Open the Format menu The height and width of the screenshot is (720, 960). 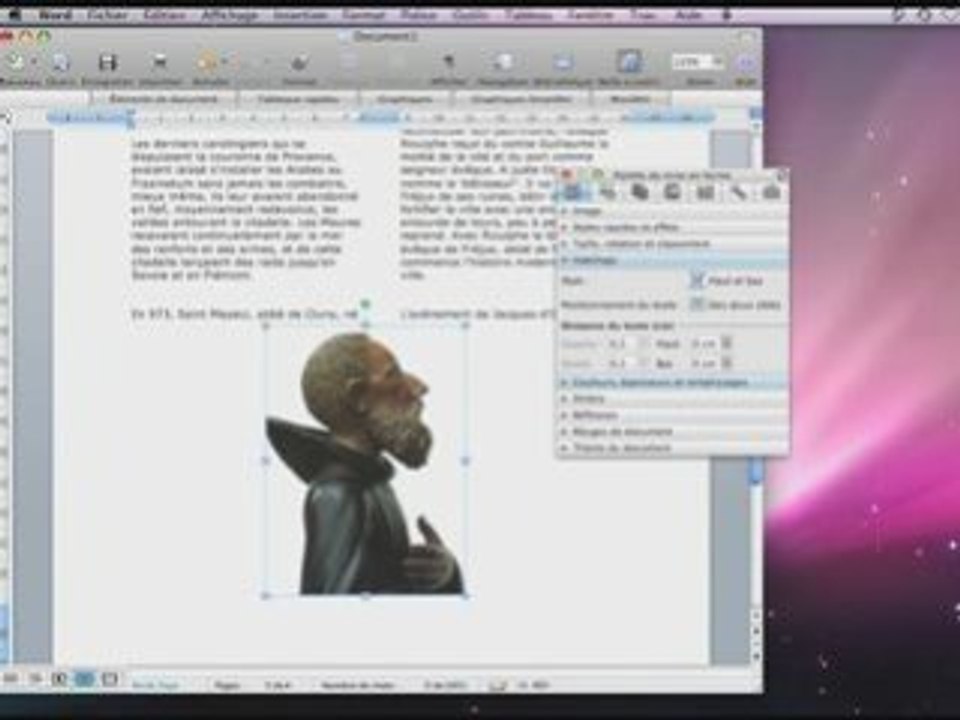(x=364, y=15)
